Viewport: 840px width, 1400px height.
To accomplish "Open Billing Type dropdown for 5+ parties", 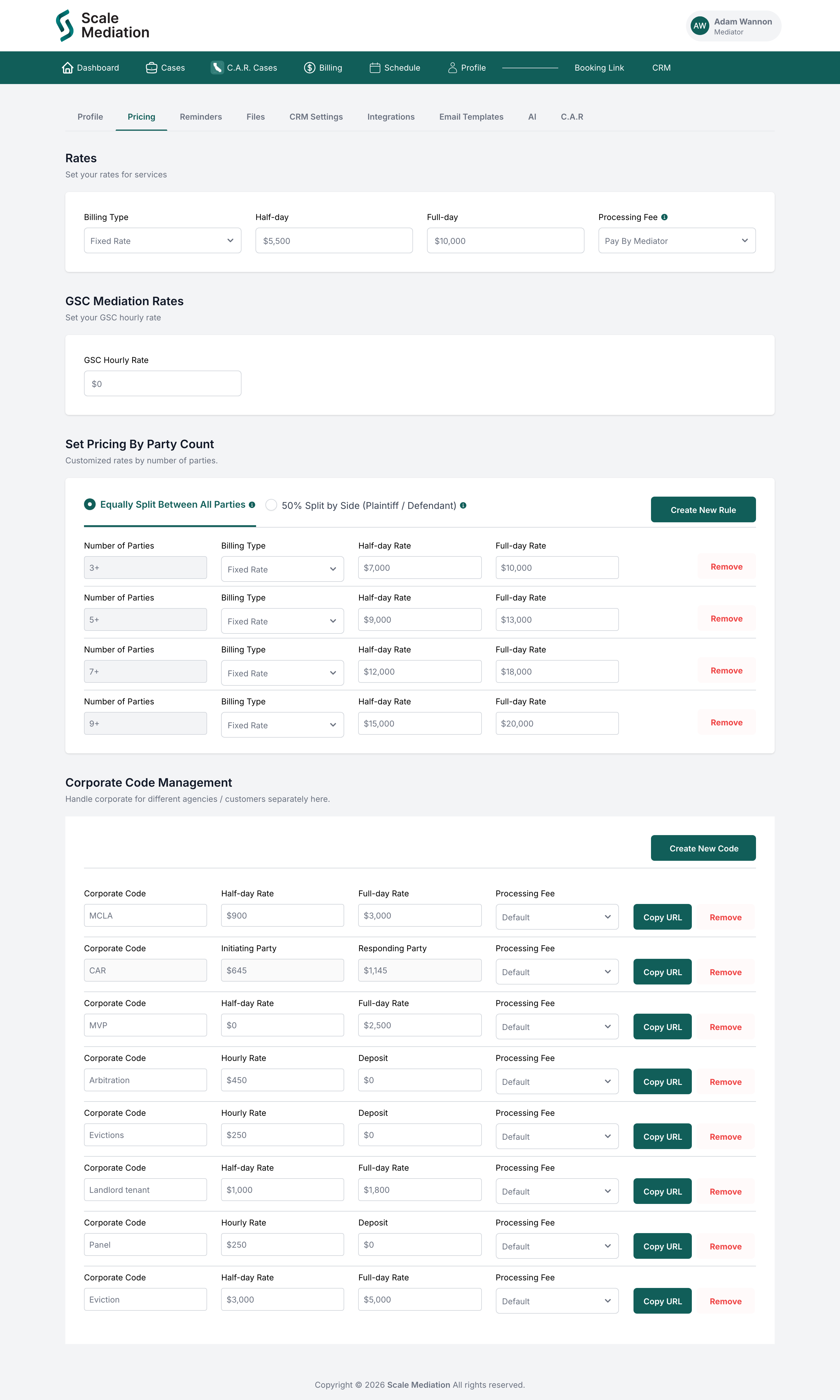I will [282, 621].
